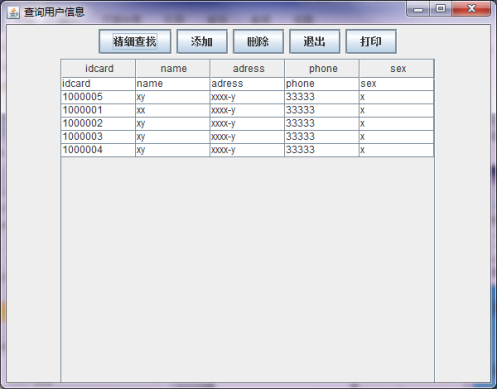Minimize the 查询用户信息 window

coord(418,9)
